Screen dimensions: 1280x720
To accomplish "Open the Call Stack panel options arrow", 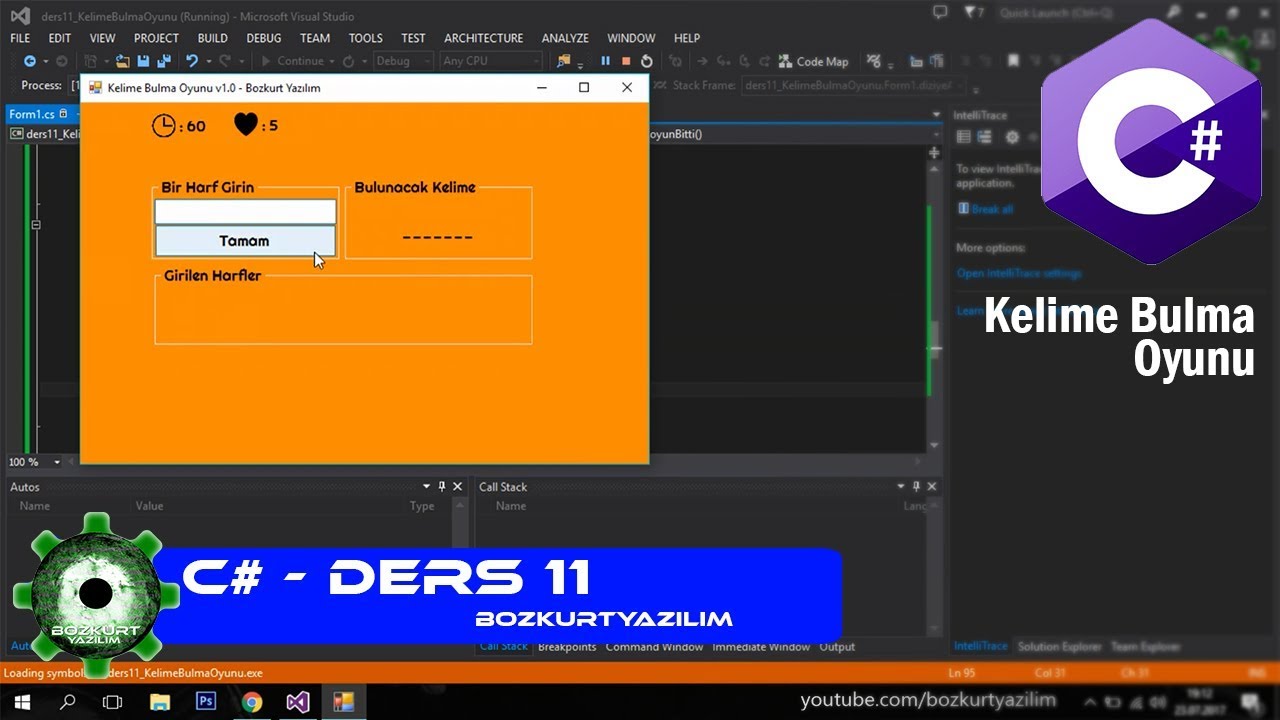I will (900, 486).
